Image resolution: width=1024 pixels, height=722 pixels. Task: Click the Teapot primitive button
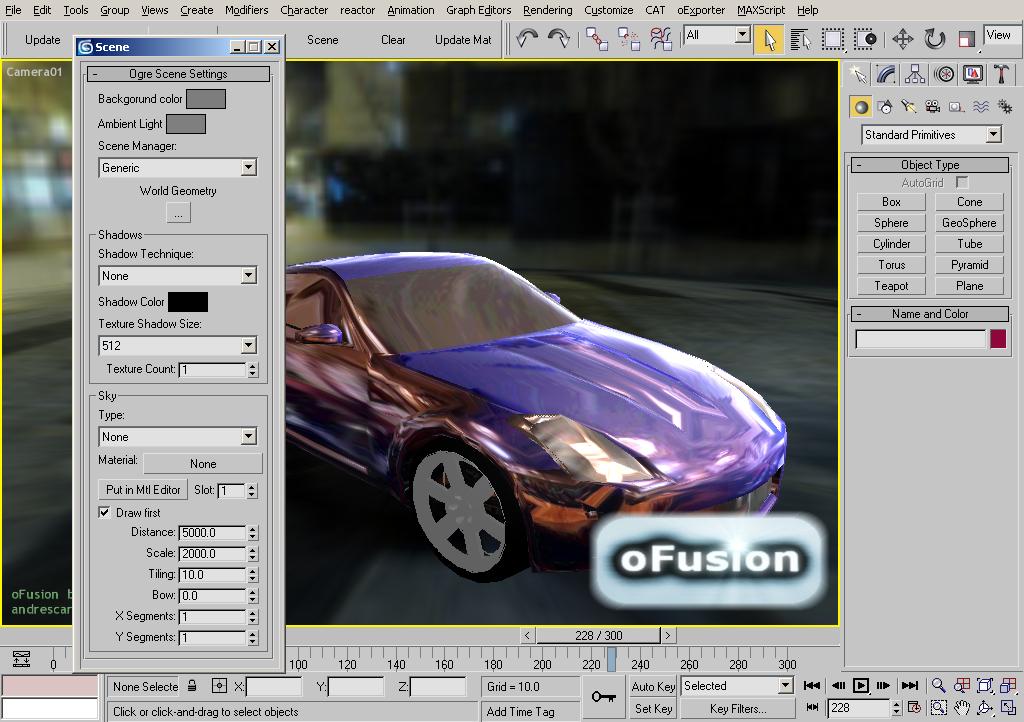click(891, 286)
